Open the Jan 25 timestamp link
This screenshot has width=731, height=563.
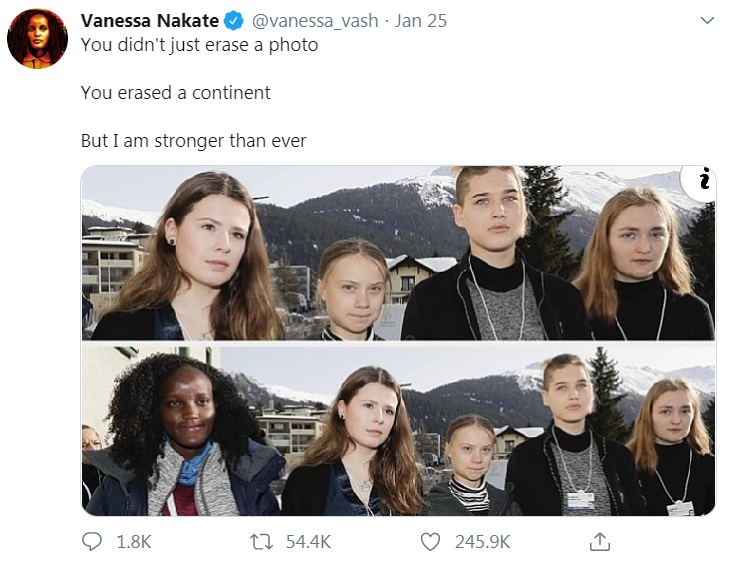(x=422, y=21)
